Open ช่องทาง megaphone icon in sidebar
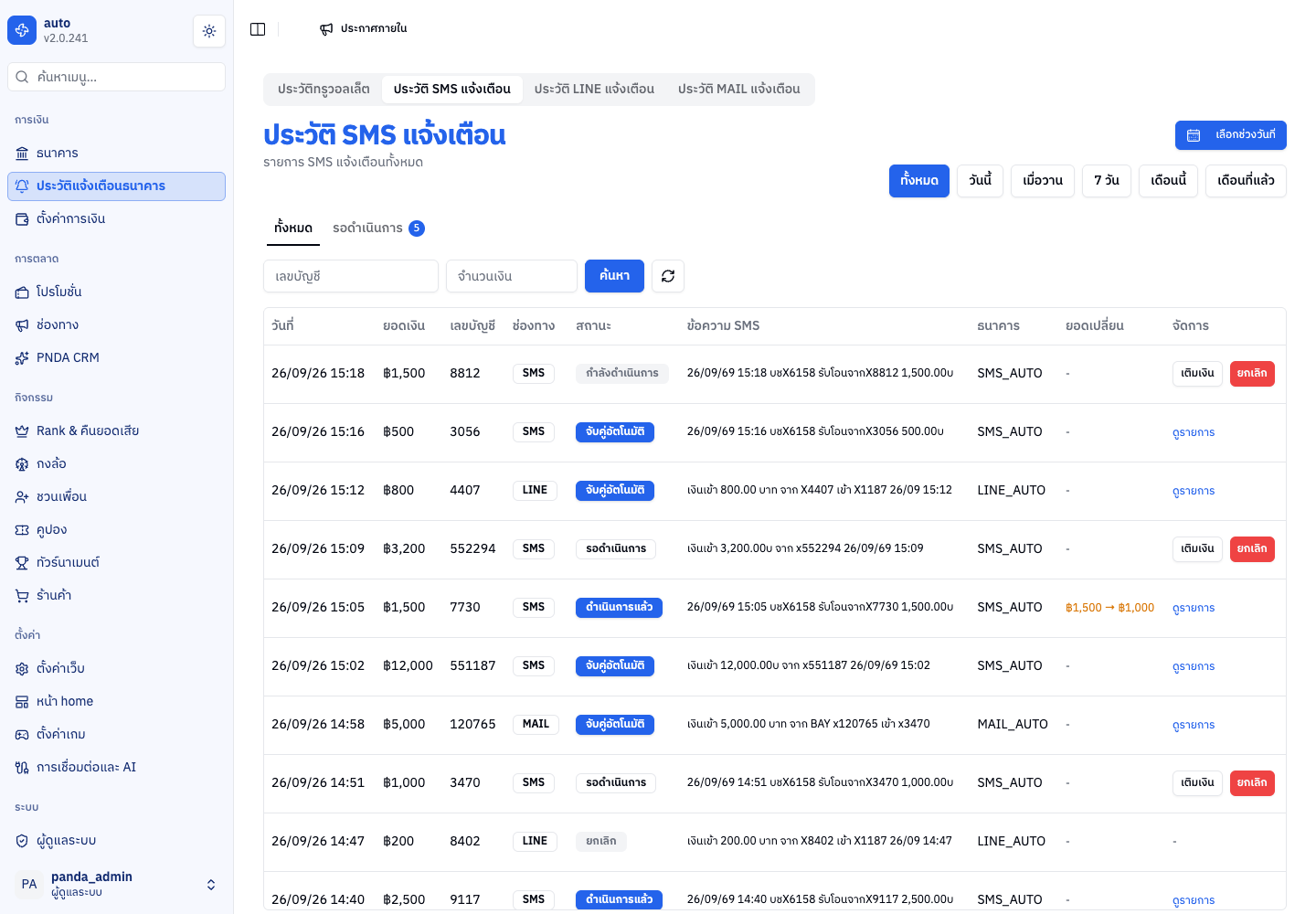This screenshot has width=1316, height=914. [22, 325]
